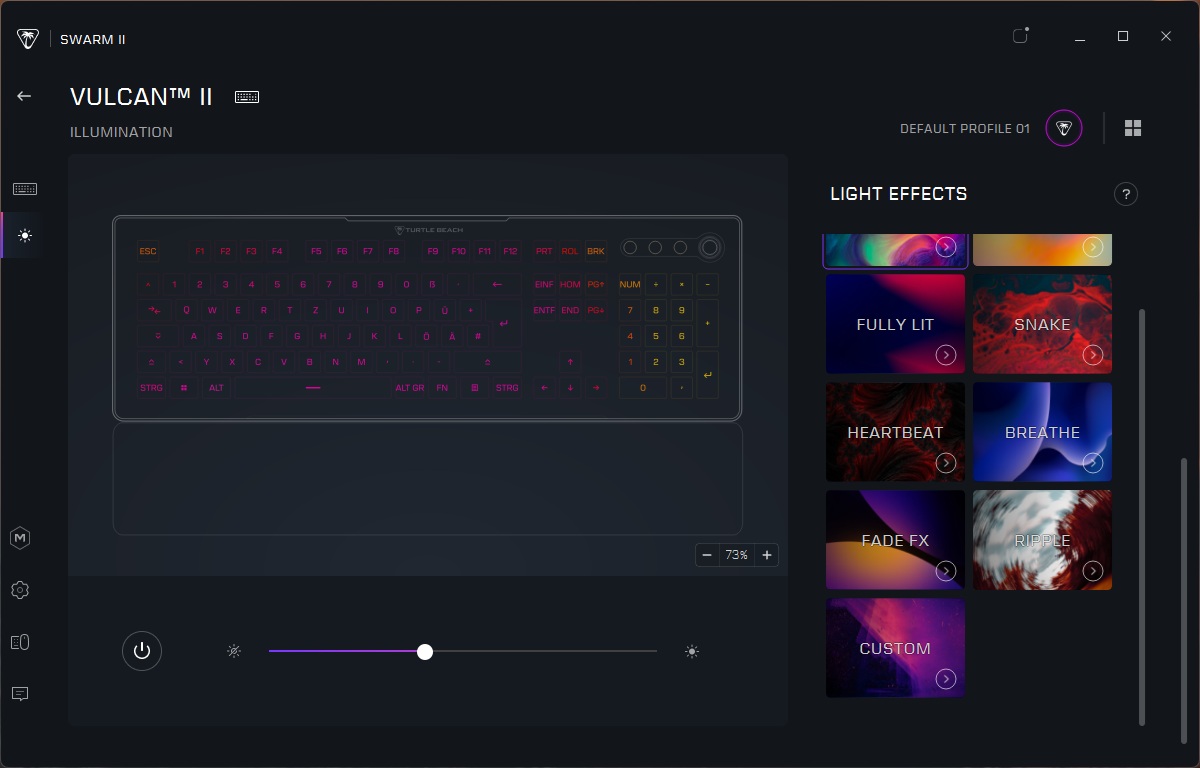
Task: Select the volume knob on keyboard preview
Action: pyautogui.click(x=709, y=247)
